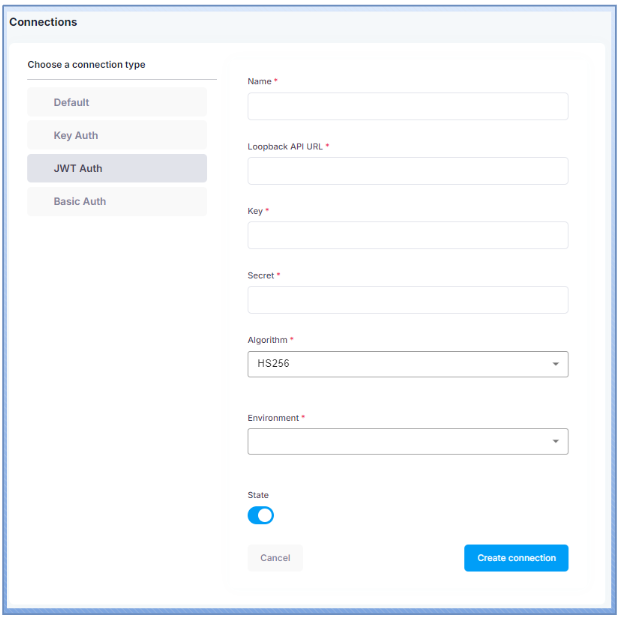
Task: Open the empty Environment dropdown
Action: pyautogui.click(x=400, y=441)
